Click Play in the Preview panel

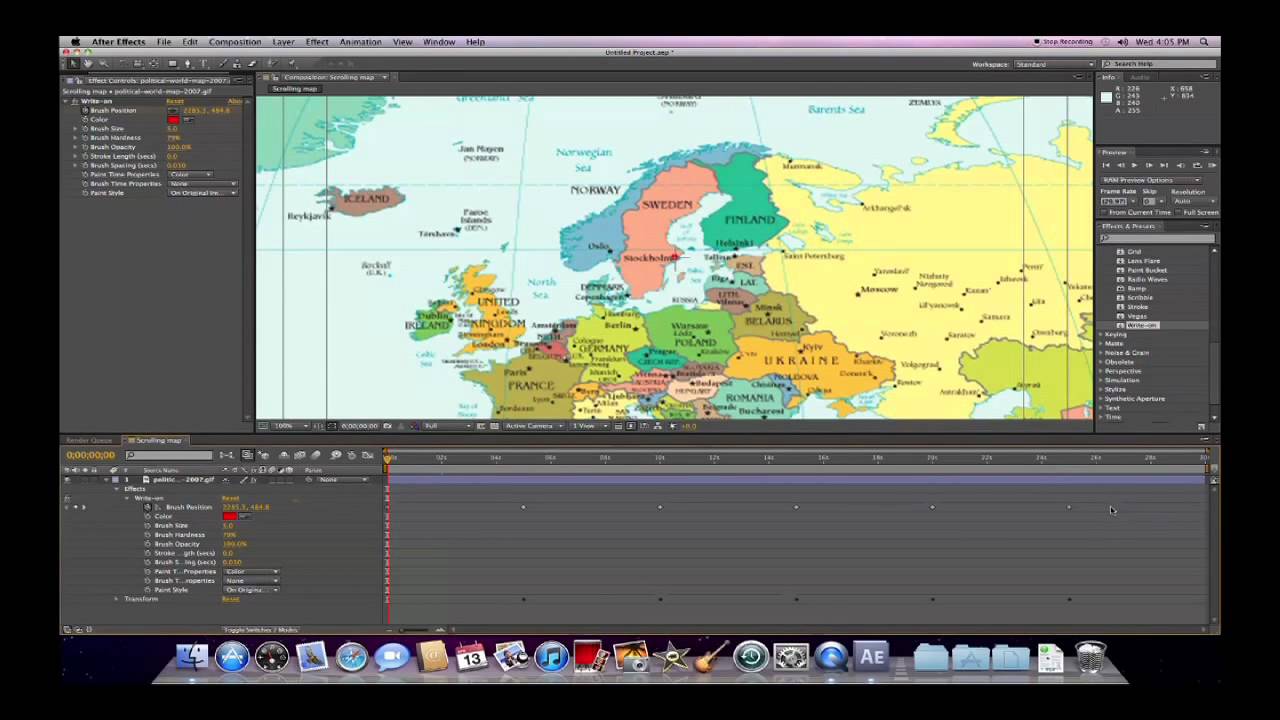click(x=1134, y=165)
